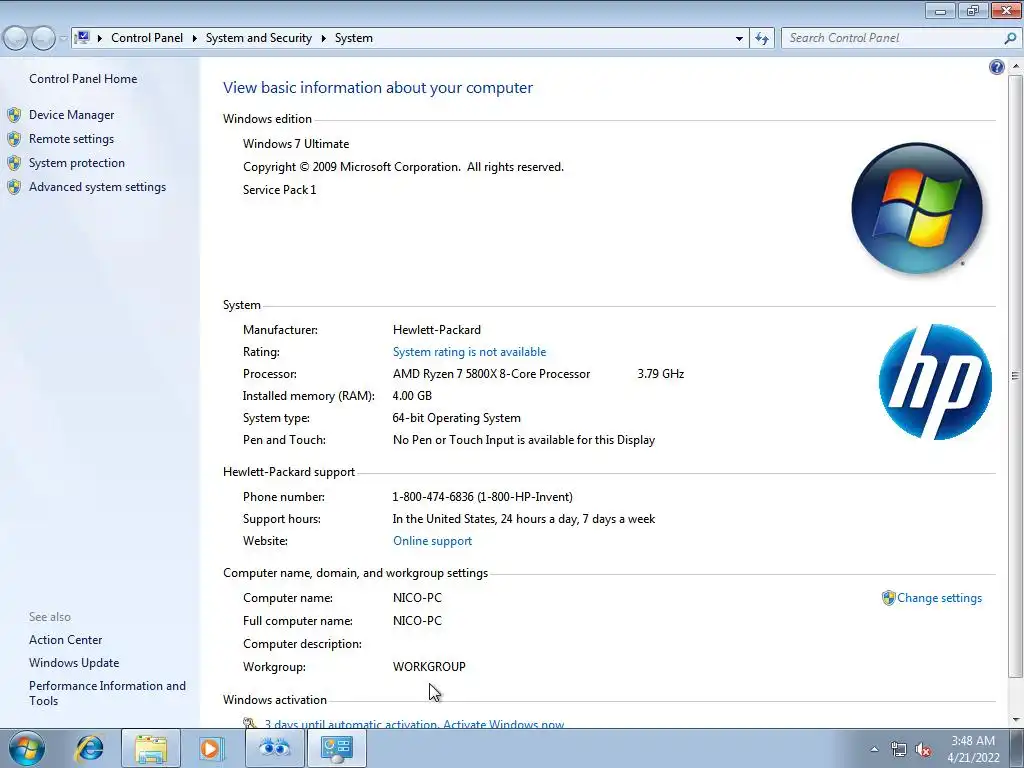Click the Control Panel taskbar button
Screen dimensions: 1024x768
(x=336, y=748)
